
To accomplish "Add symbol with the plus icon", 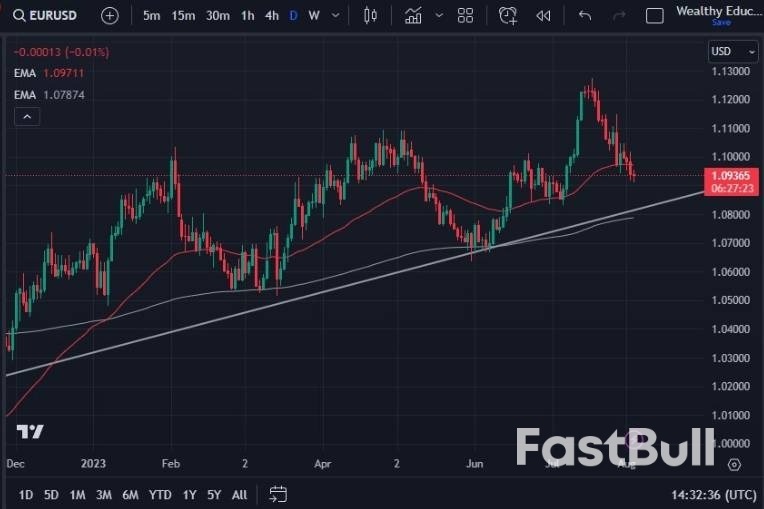I will 110,16.
